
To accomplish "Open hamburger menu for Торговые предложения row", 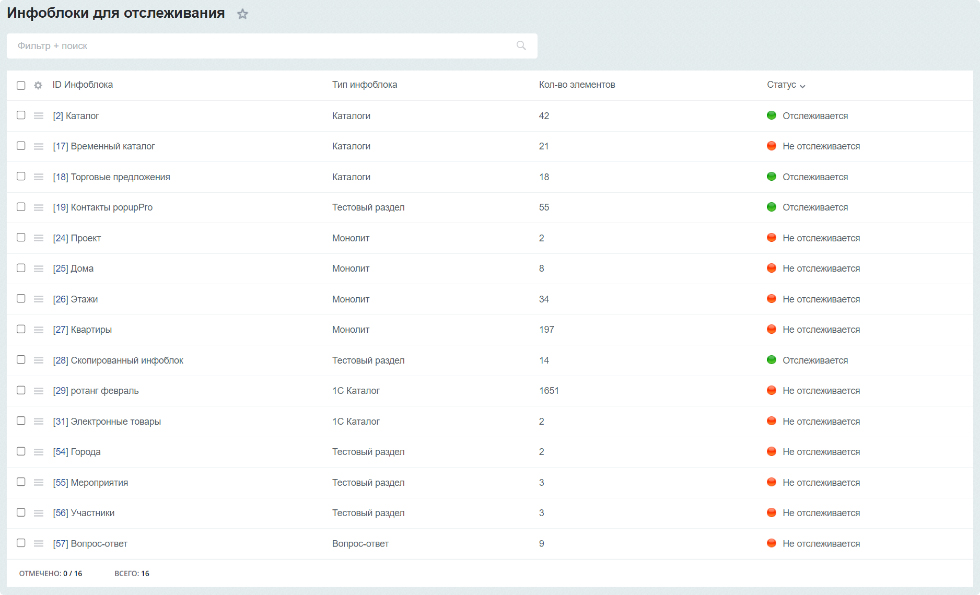I will point(38,177).
